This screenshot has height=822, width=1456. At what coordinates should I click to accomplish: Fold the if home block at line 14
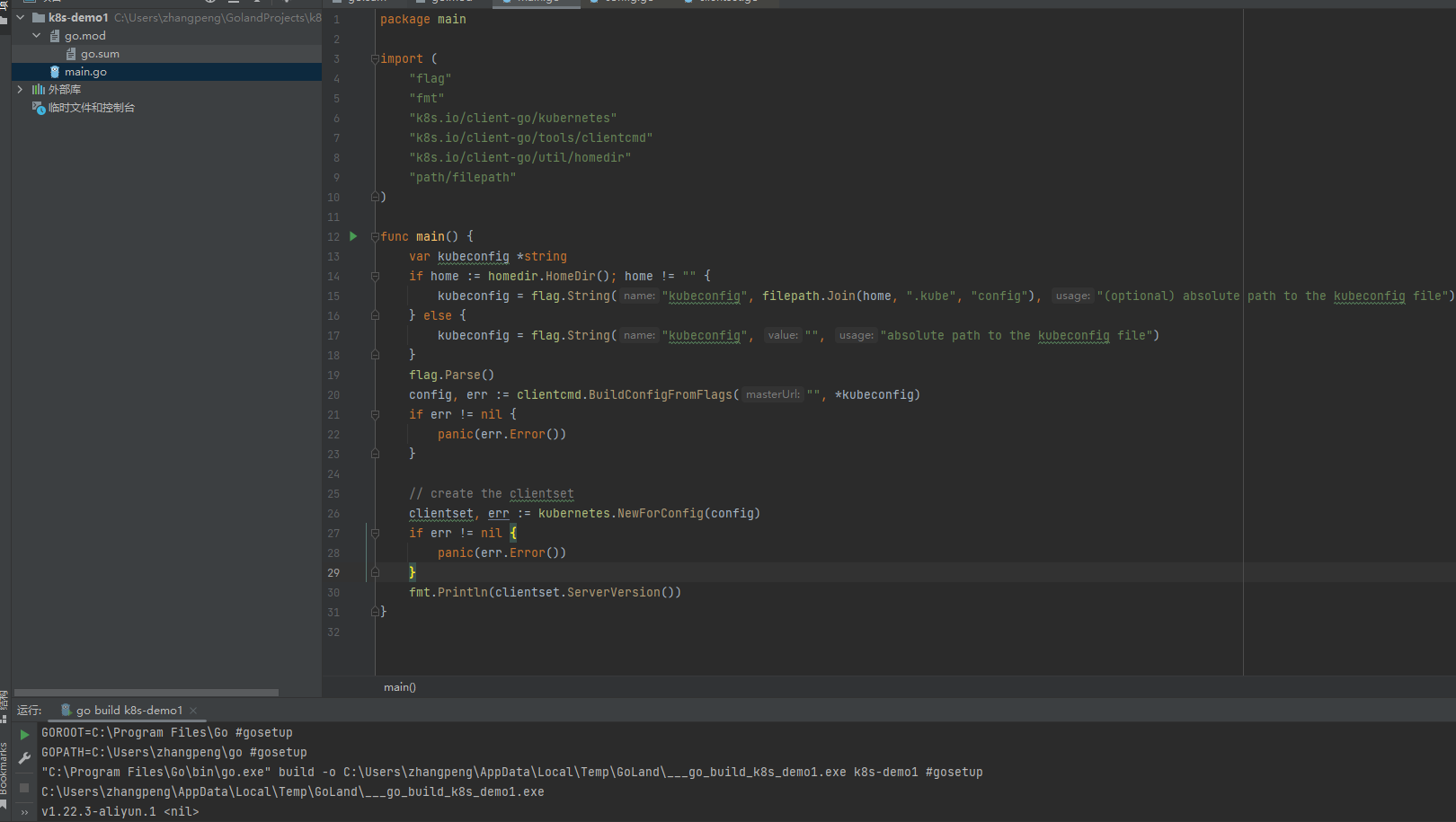coord(375,276)
